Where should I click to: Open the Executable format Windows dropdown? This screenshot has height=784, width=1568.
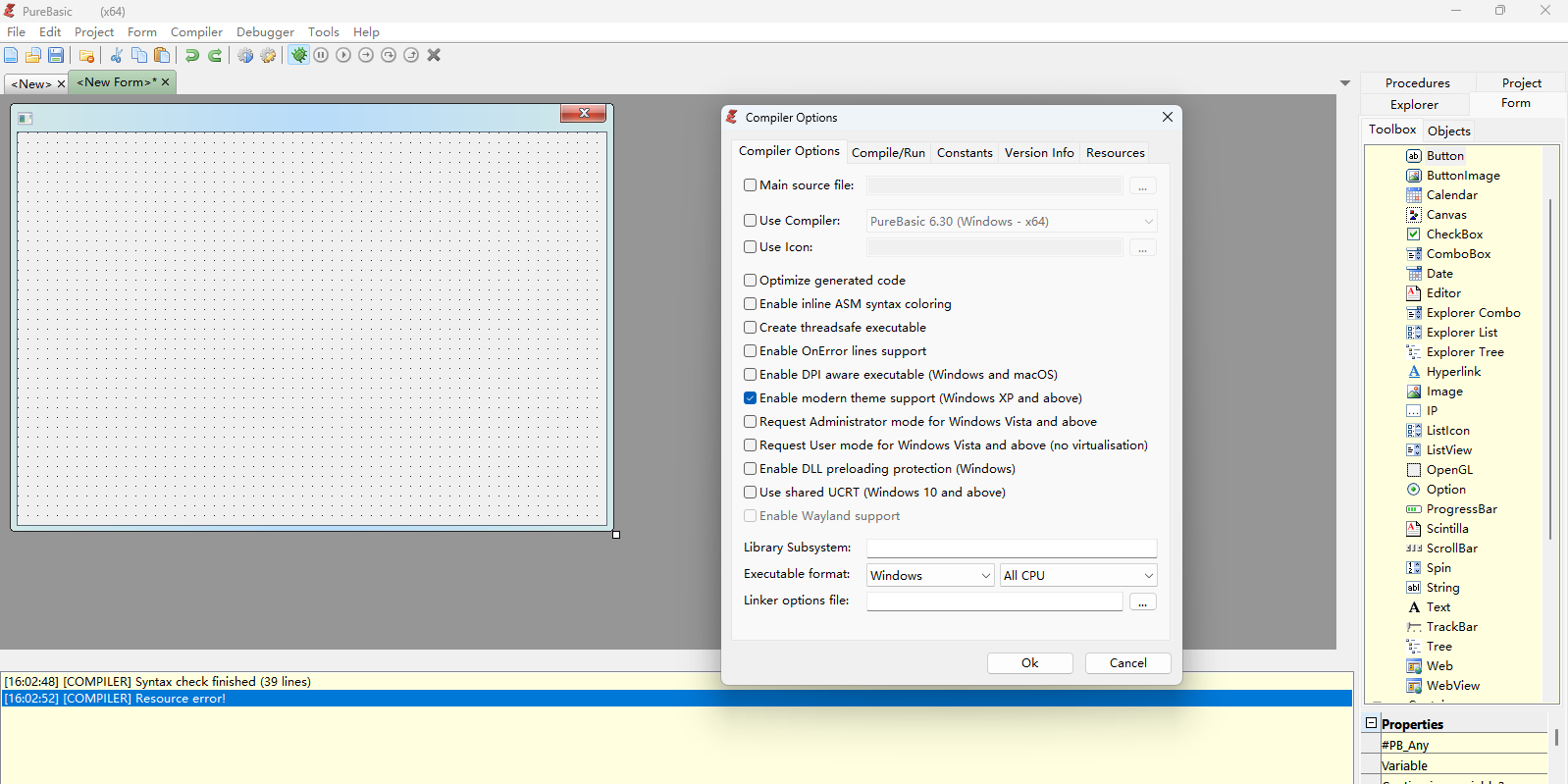(x=930, y=576)
